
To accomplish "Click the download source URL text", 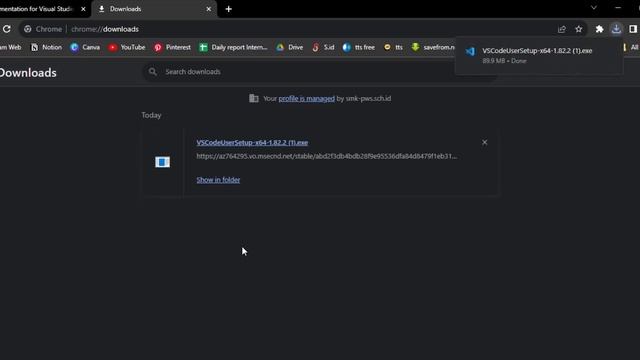I will click(327, 156).
